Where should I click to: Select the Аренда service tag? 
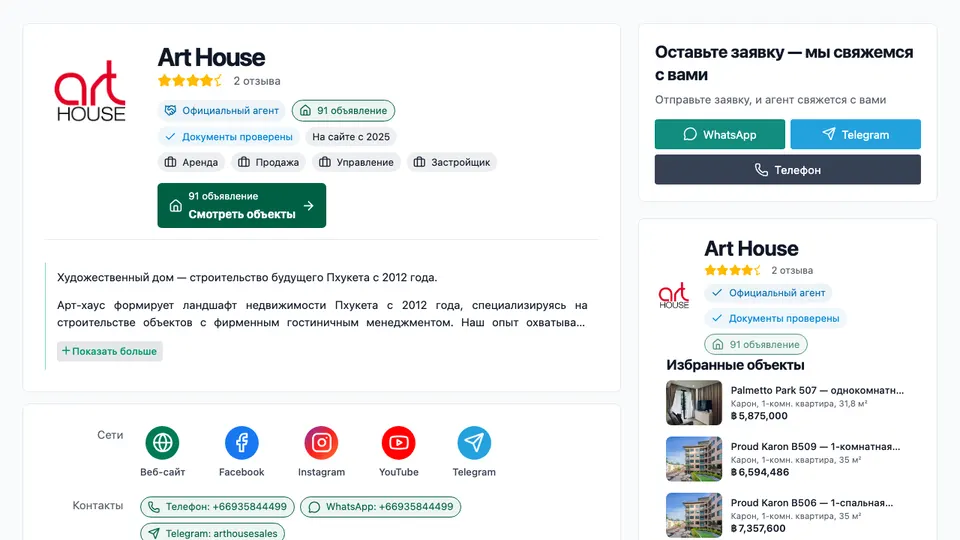tap(191, 162)
